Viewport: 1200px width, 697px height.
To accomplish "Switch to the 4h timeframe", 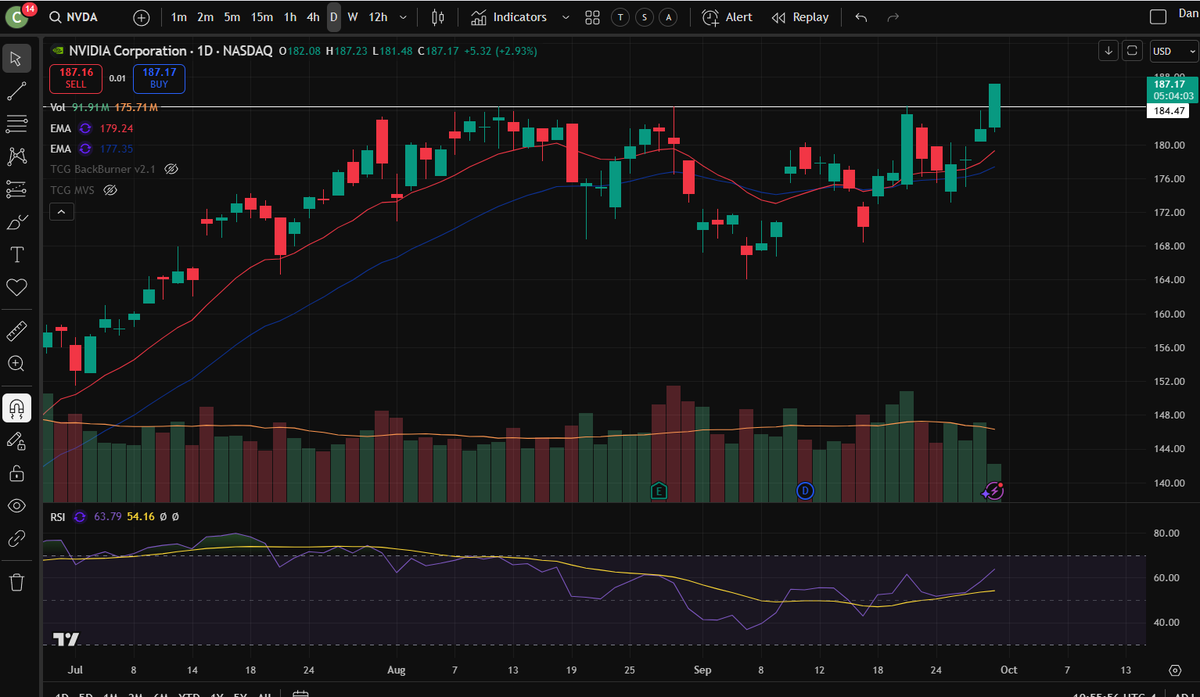I will (313, 17).
